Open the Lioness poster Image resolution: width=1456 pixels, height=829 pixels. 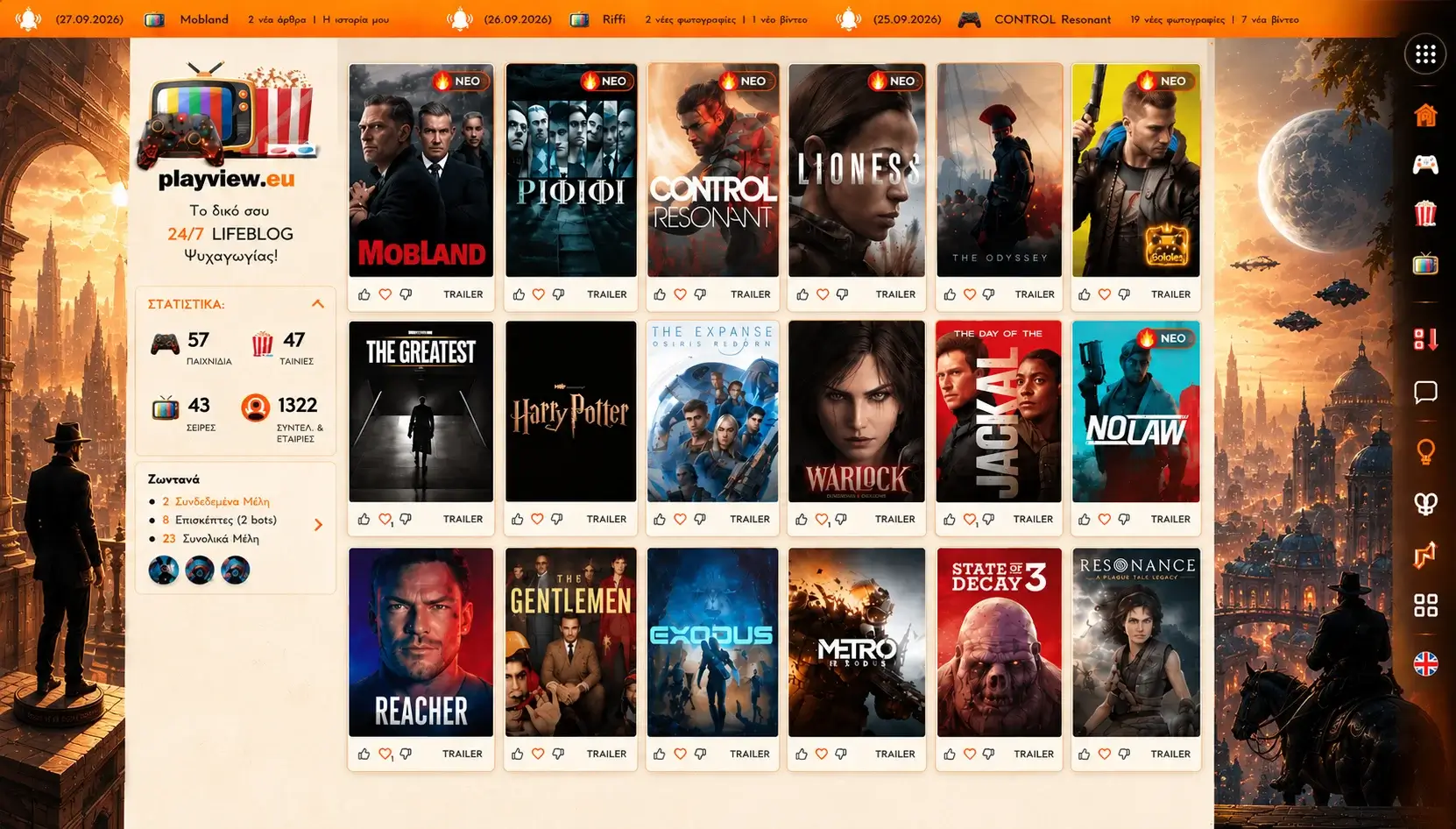point(857,170)
